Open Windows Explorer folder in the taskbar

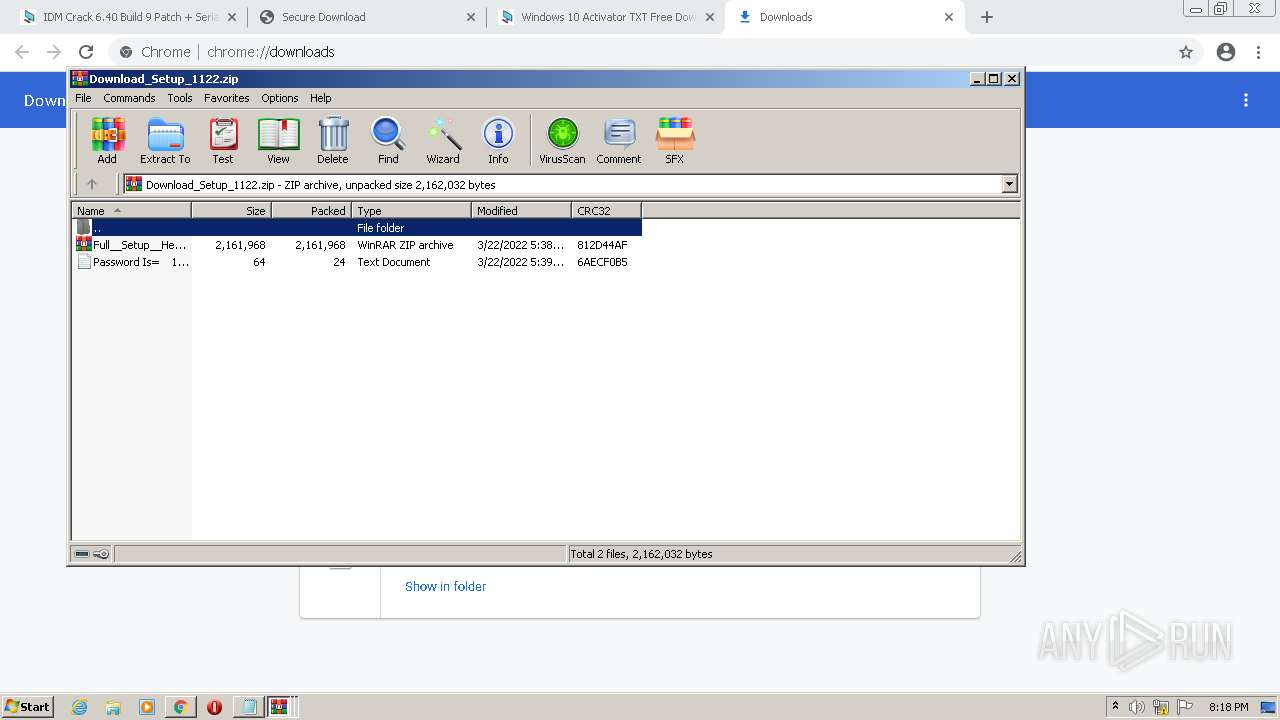[113, 707]
